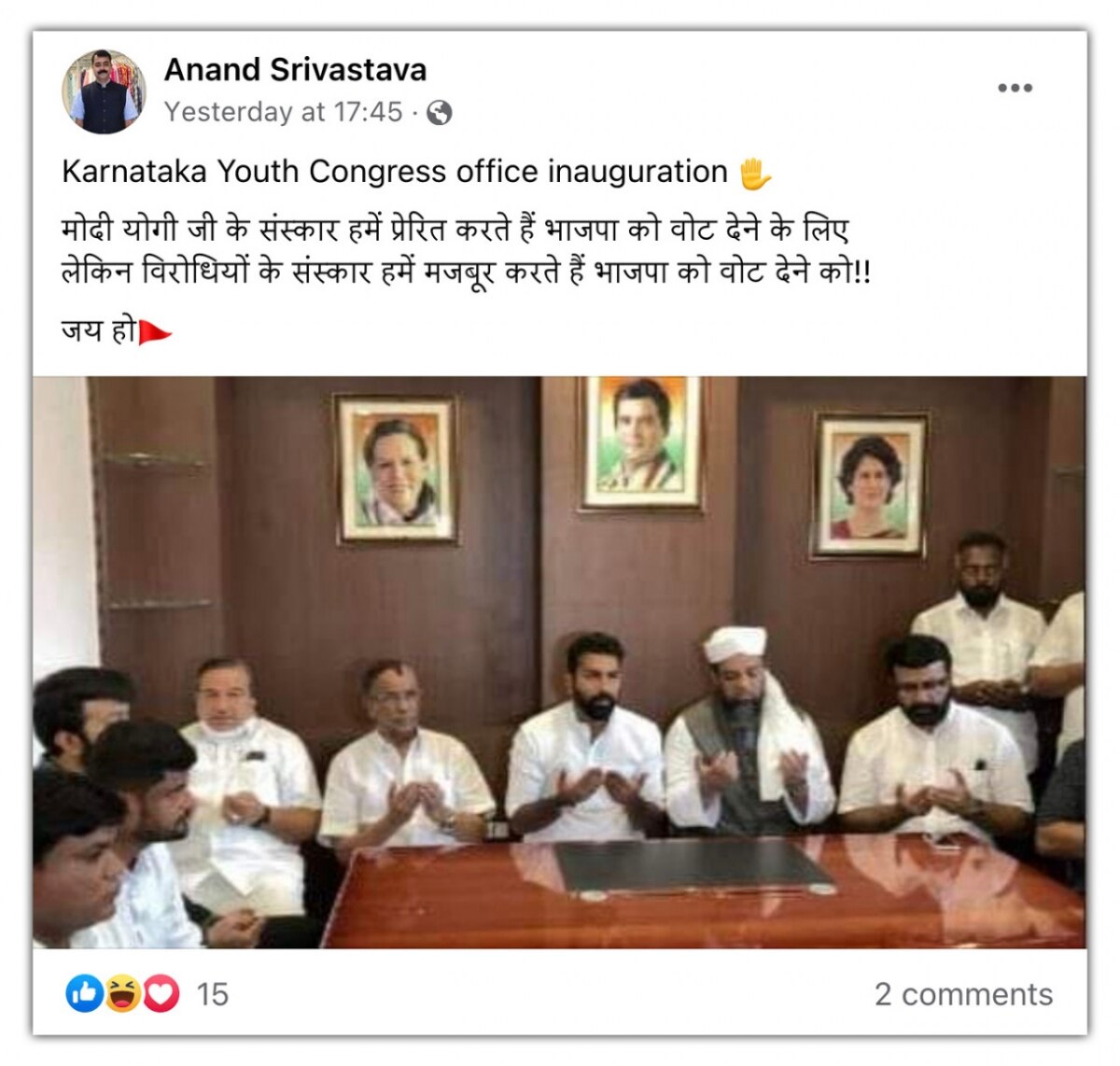Click the Hindi line starting "मोदी योगी जी"
Viewport: 1120px width, 1066px height.
click(455, 229)
